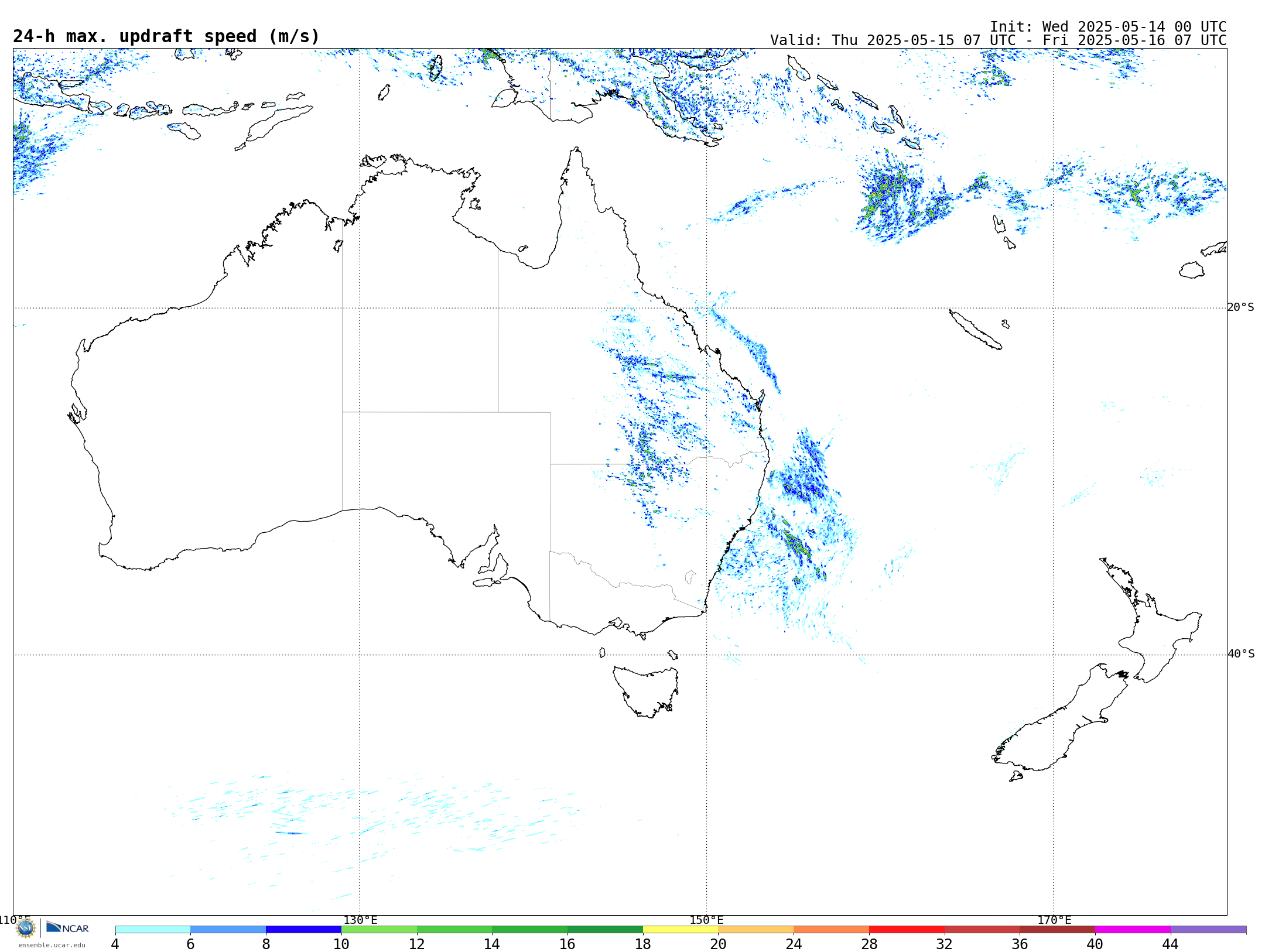This screenshot has height=952, width=1265.
Task: Click the Tasmania island on the map
Action: point(645,691)
